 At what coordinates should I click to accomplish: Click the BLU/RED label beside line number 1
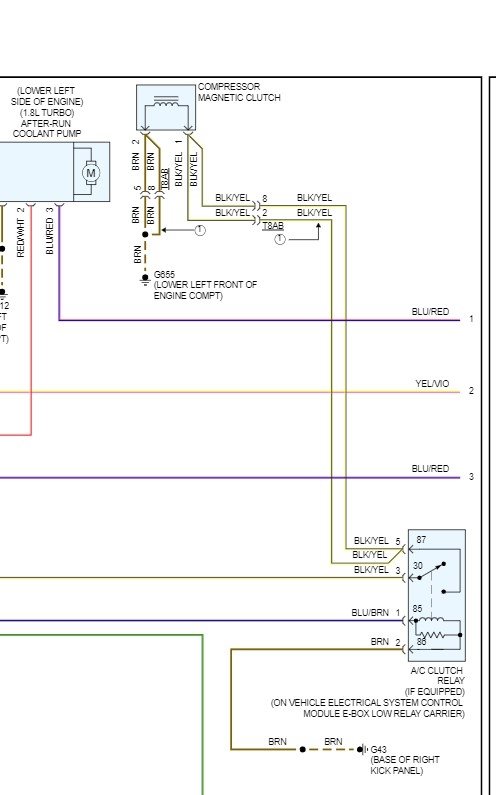[x=430, y=312]
